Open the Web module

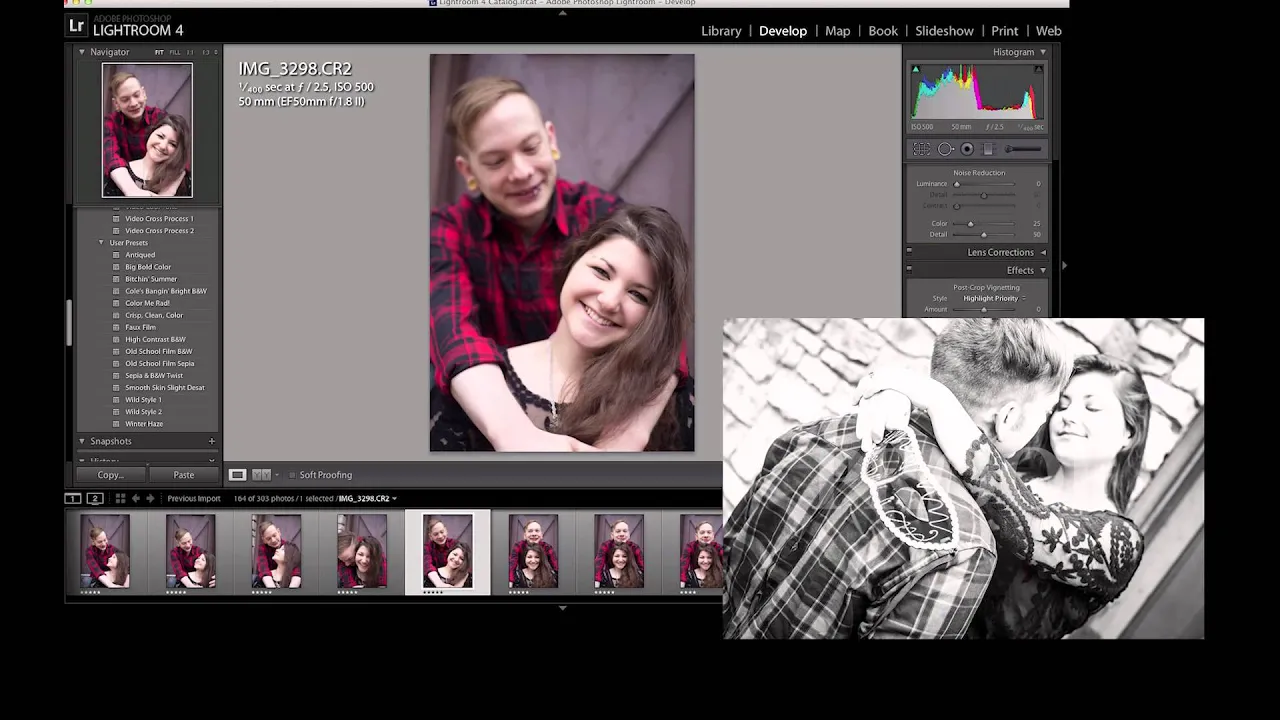pyautogui.click(x=1049, y=31)
